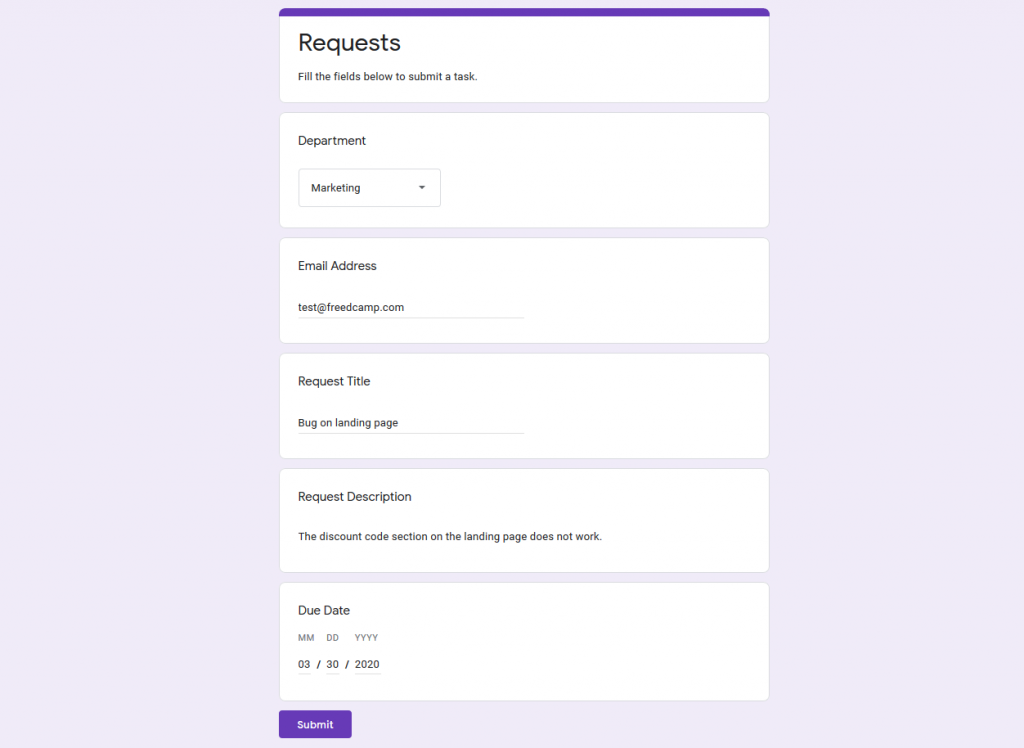Click the Request Title question label
The image size is (1024, 748).
(x=334, y=381)
